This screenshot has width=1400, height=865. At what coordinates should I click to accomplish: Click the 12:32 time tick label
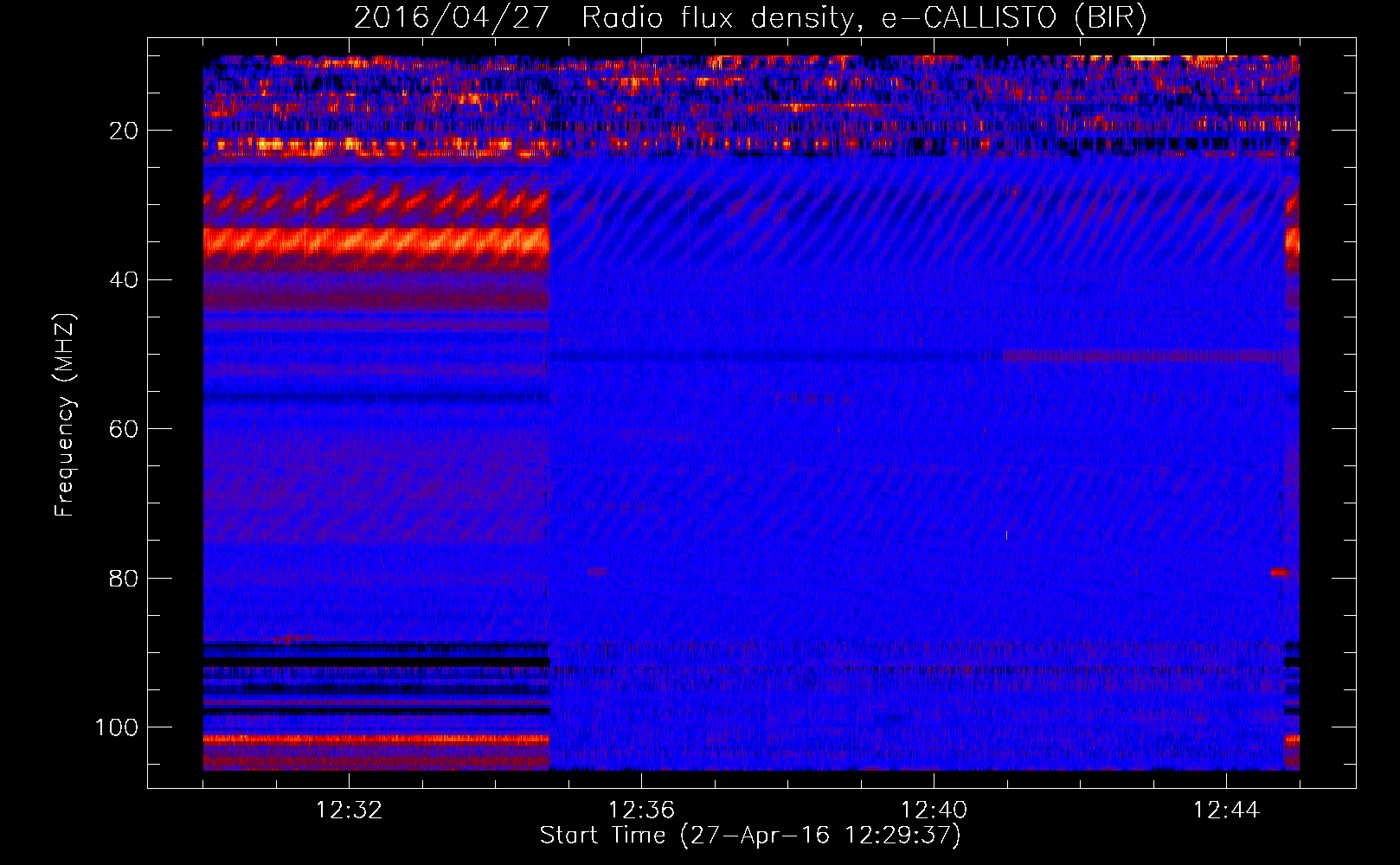[x=349, y=811]
